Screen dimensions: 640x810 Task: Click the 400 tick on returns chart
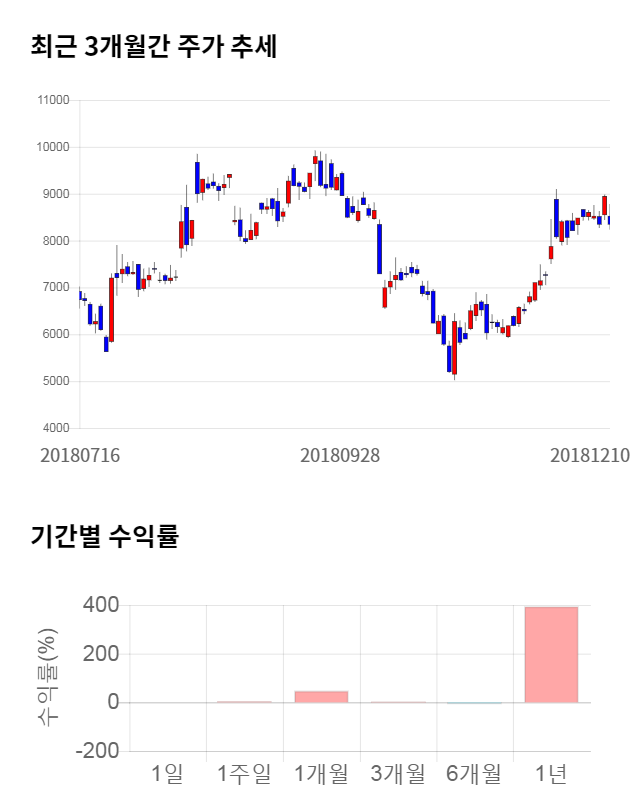(x=103, y=605)
